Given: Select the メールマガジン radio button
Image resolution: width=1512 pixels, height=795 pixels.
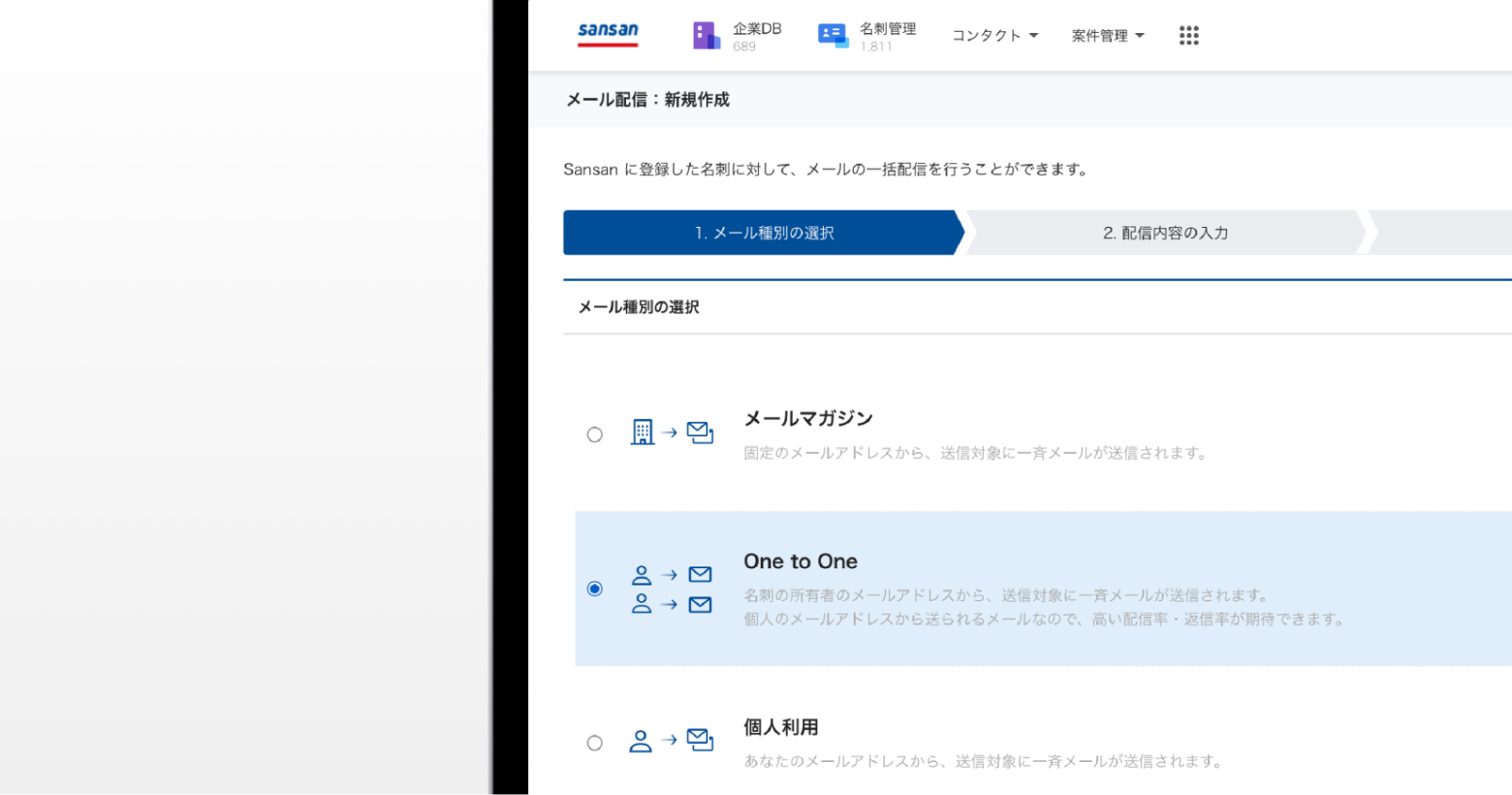Looking at the screenshot, I should tap(595, 434).
